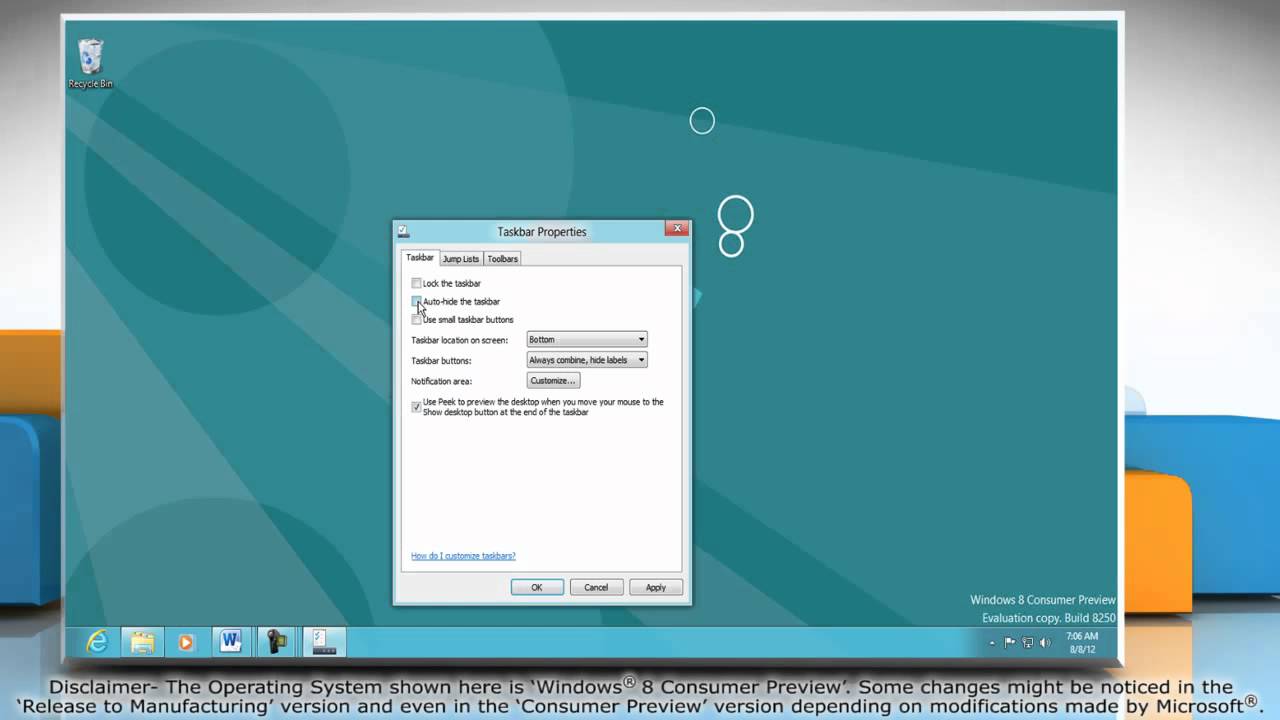Confirm with the OK button
1280x720 pixels.
(537, 587)
